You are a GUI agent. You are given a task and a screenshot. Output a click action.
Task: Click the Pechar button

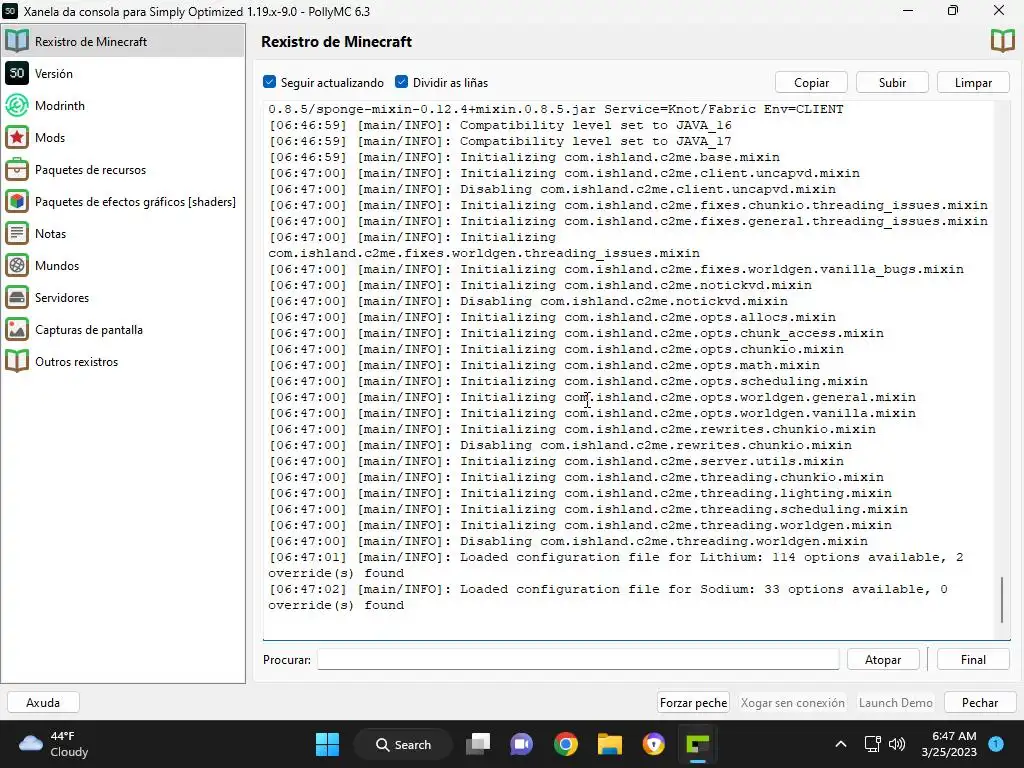pyautogui.click(x=980, y=703)
